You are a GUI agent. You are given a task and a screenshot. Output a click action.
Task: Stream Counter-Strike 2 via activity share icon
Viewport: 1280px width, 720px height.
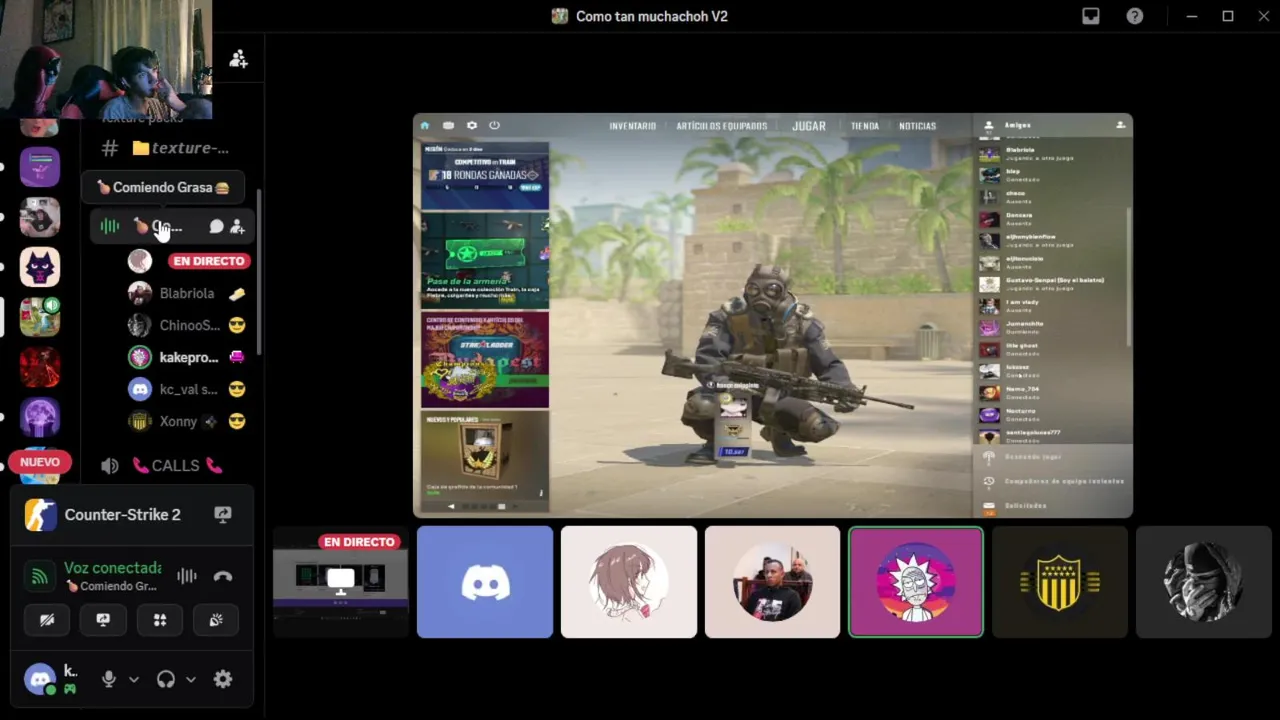coord(223,514)
